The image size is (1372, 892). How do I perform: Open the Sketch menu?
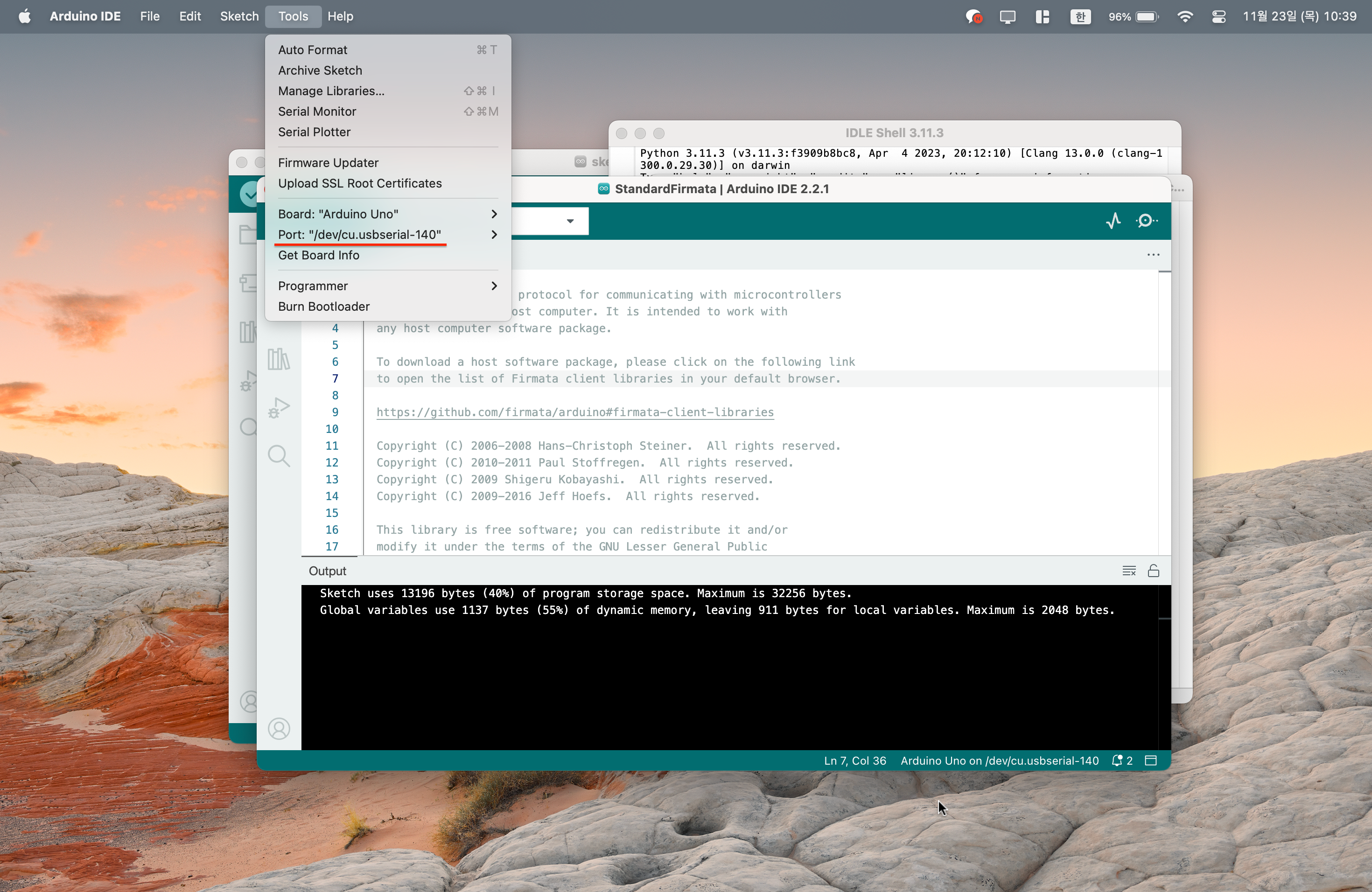(238, 17)
